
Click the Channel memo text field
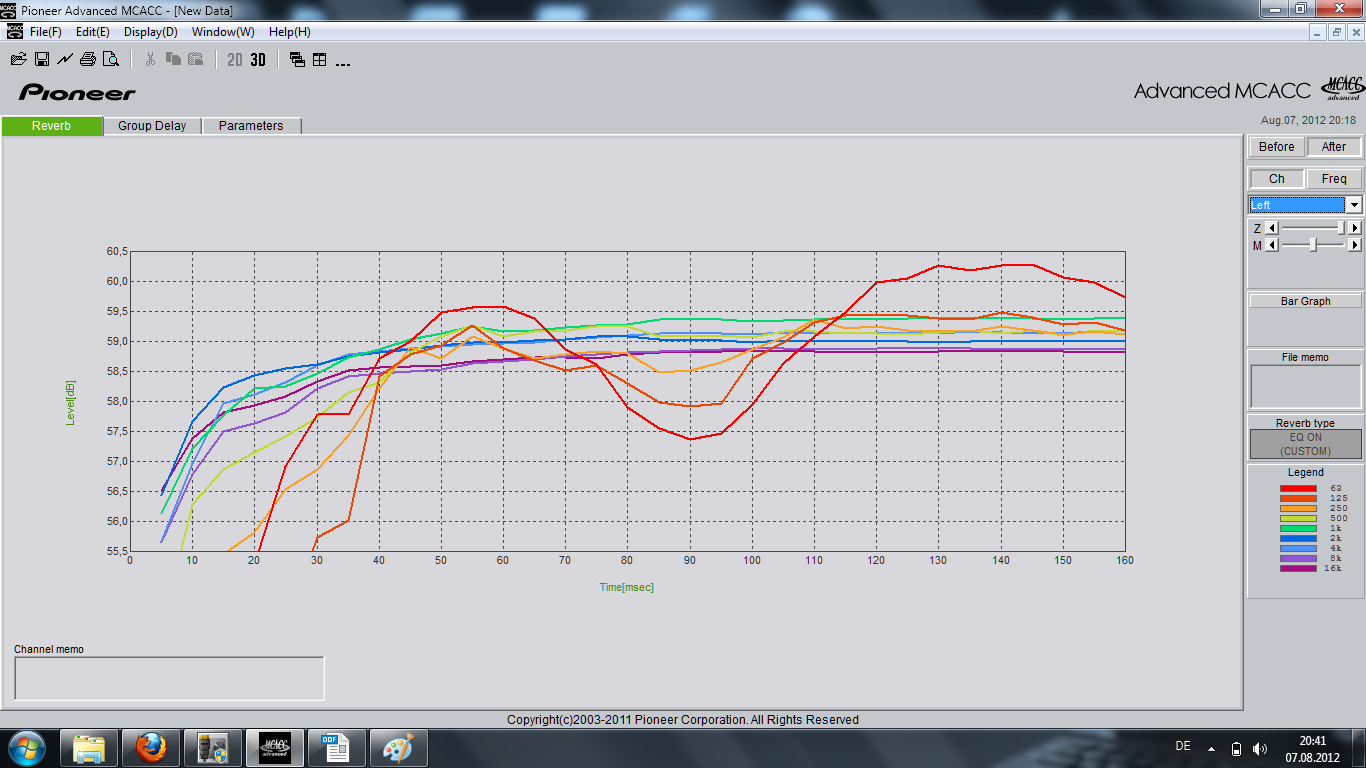pos(169,678)
